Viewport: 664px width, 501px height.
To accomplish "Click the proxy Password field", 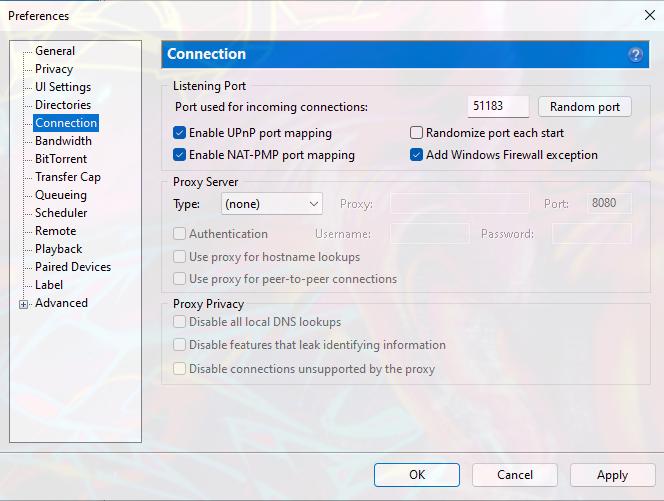I will click(592, 234).
